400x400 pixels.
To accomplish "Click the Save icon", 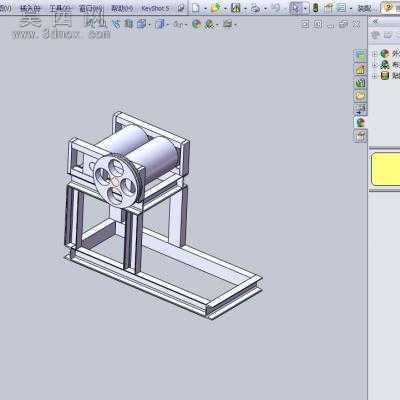I will (x=236, y=8).
